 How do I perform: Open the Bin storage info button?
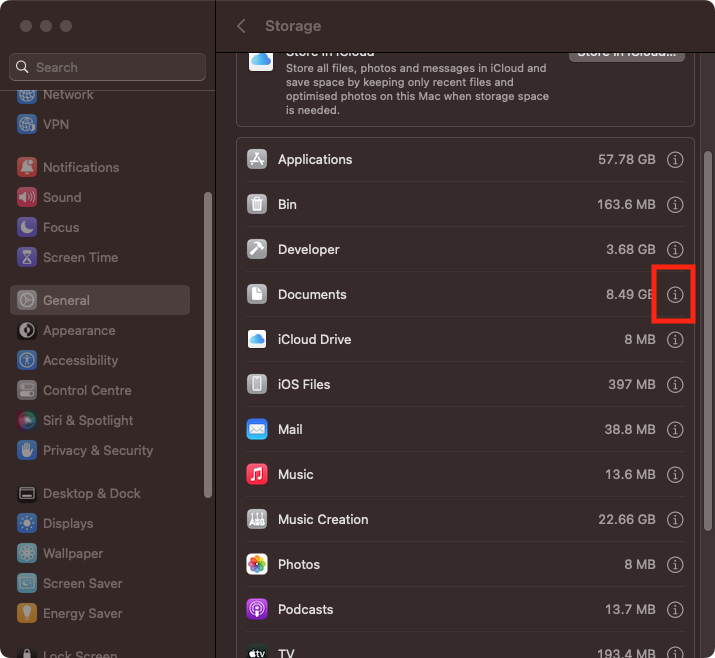pyautogui.click(x=675, y=205)
